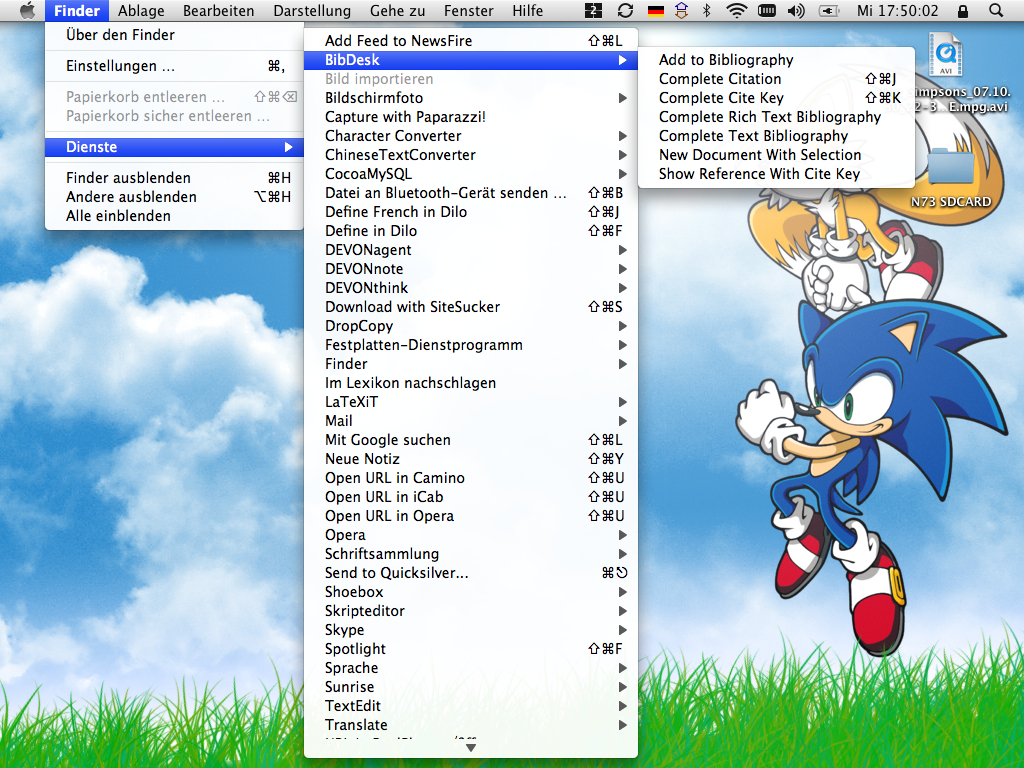The height and width of the screenshot is (768, 1024).
Task: Click the padlock icon in menu bar
Action: pos(963,10)
